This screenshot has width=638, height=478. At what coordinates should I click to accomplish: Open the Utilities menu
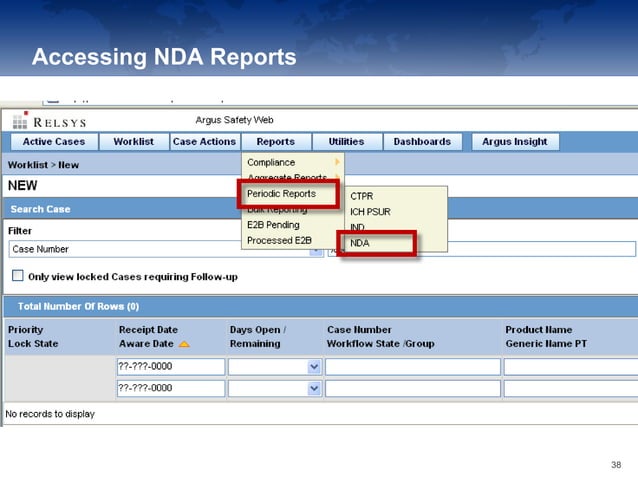pyautogui.click(x=346, y=142)
